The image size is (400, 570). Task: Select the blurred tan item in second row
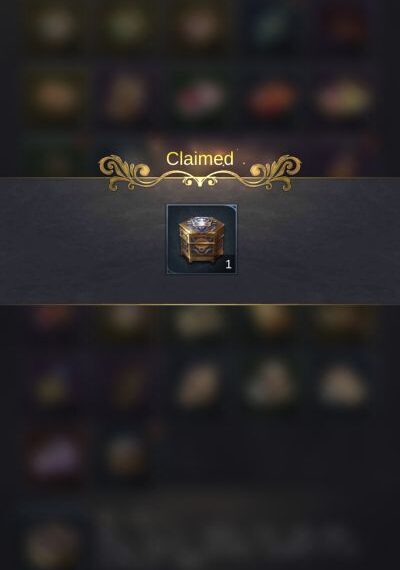point(126,97)
